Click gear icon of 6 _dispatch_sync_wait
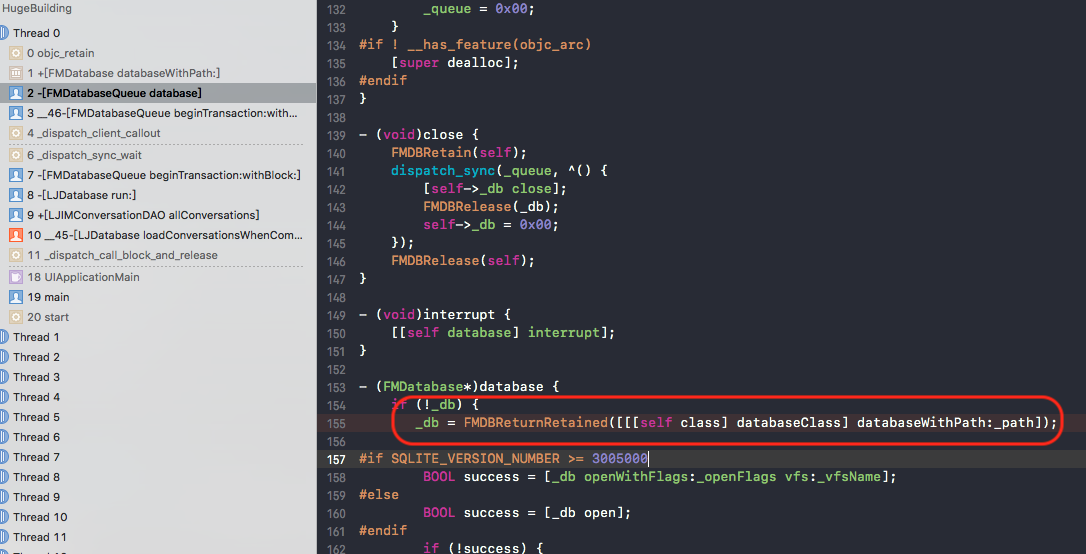 tap(16, 155)
